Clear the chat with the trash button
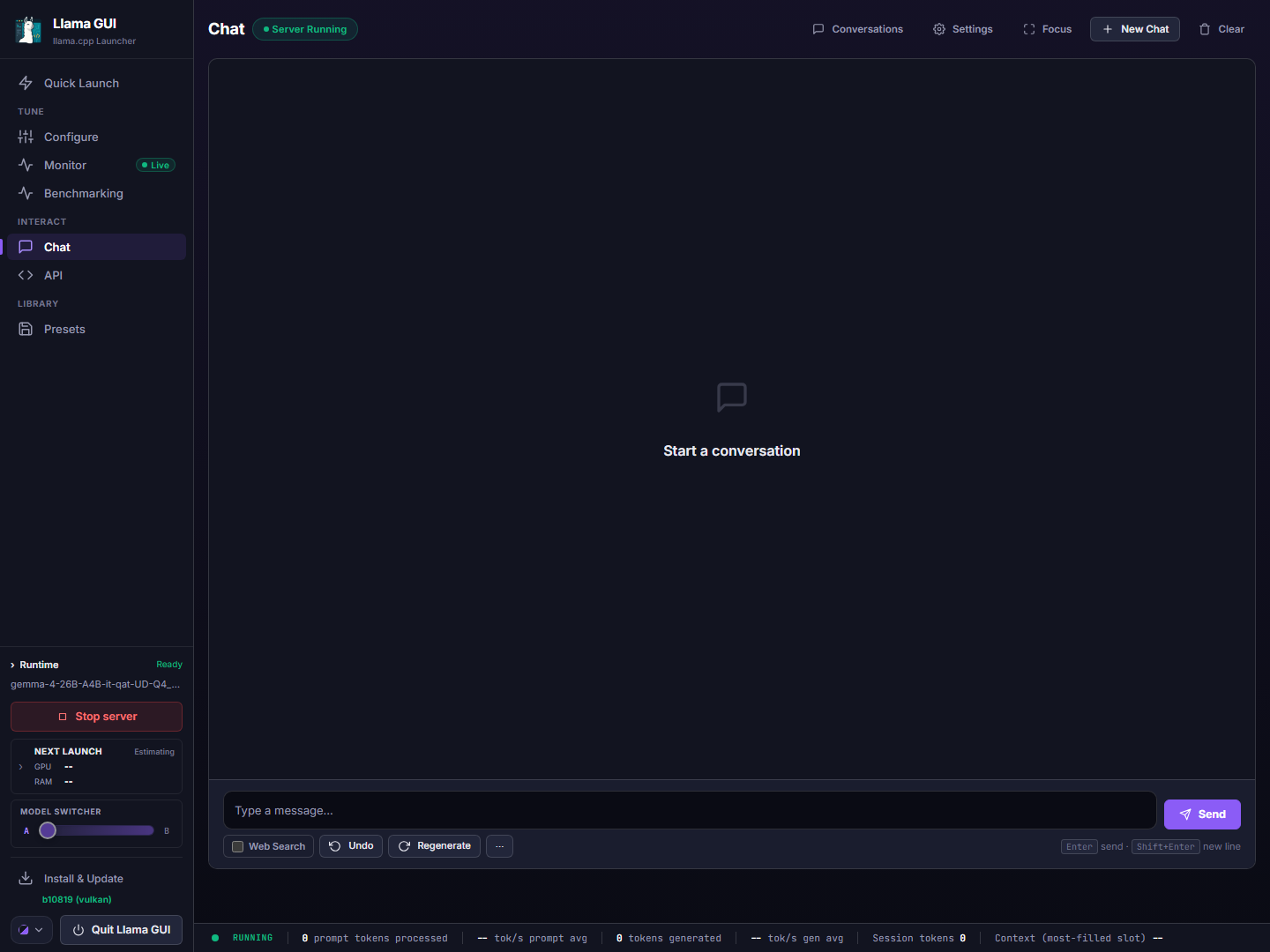The height and width of the screenshot is (952, 1270). tap(1221, 29)
